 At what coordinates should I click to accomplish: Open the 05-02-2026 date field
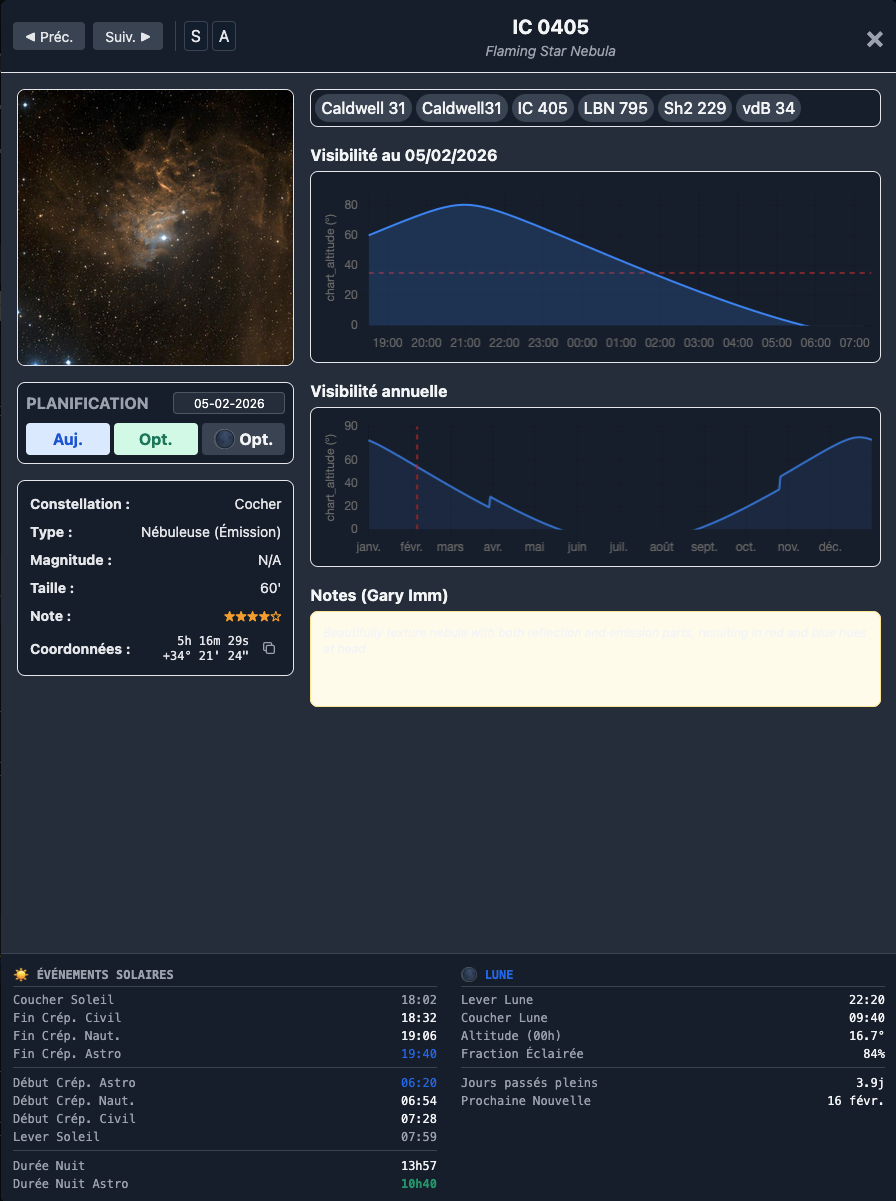coord(229,403)
